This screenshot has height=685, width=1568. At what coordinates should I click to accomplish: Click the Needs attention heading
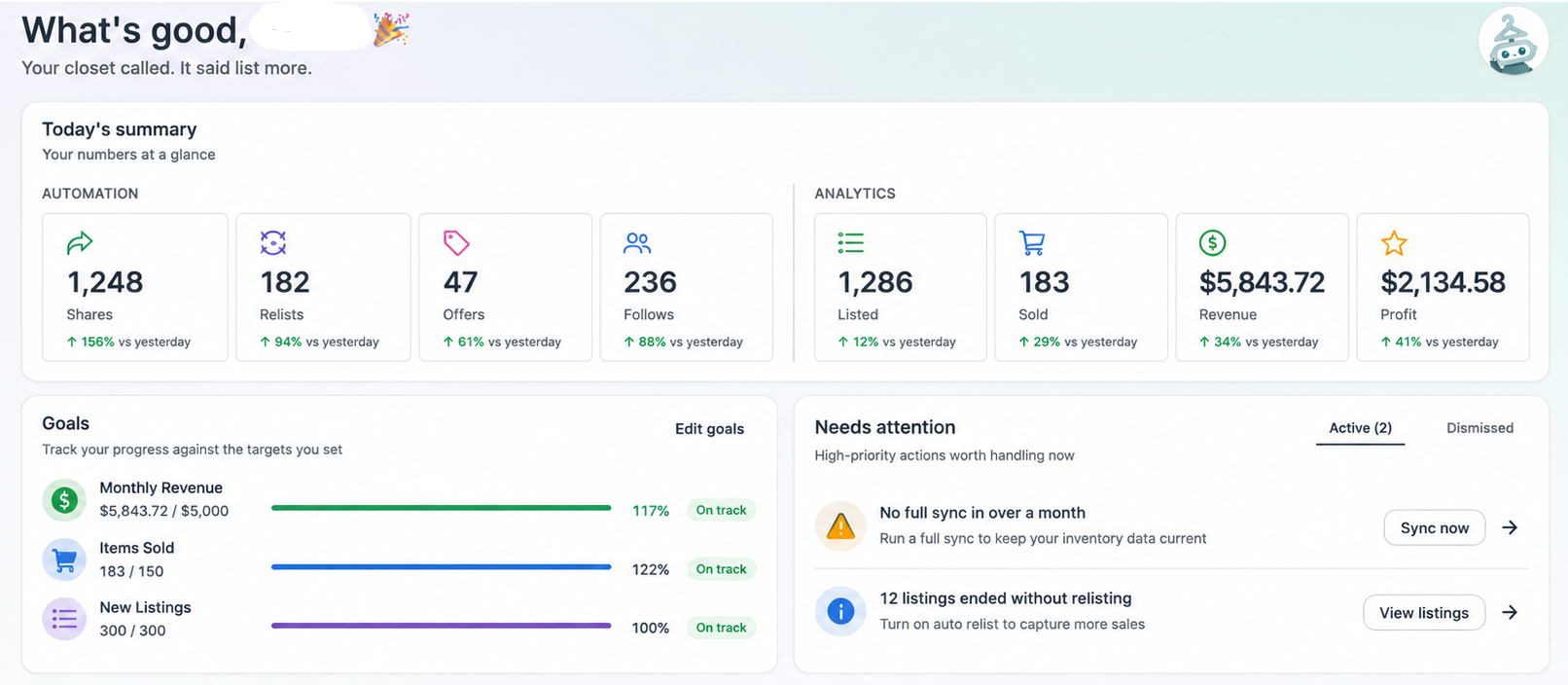click(885, 427)
